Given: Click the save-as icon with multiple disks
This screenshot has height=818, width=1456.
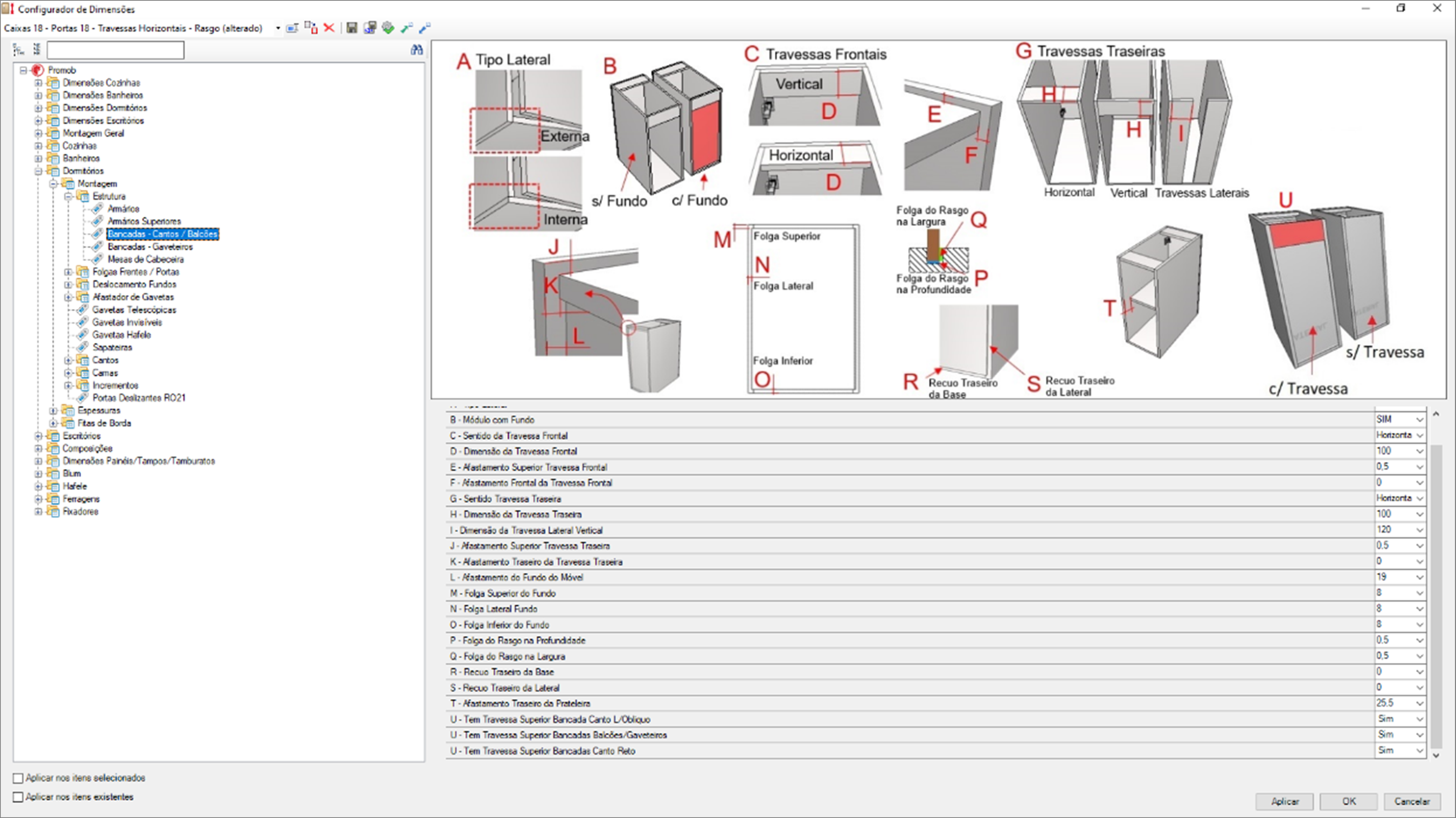Looking at the screenshot, I should tap(370, 28).
